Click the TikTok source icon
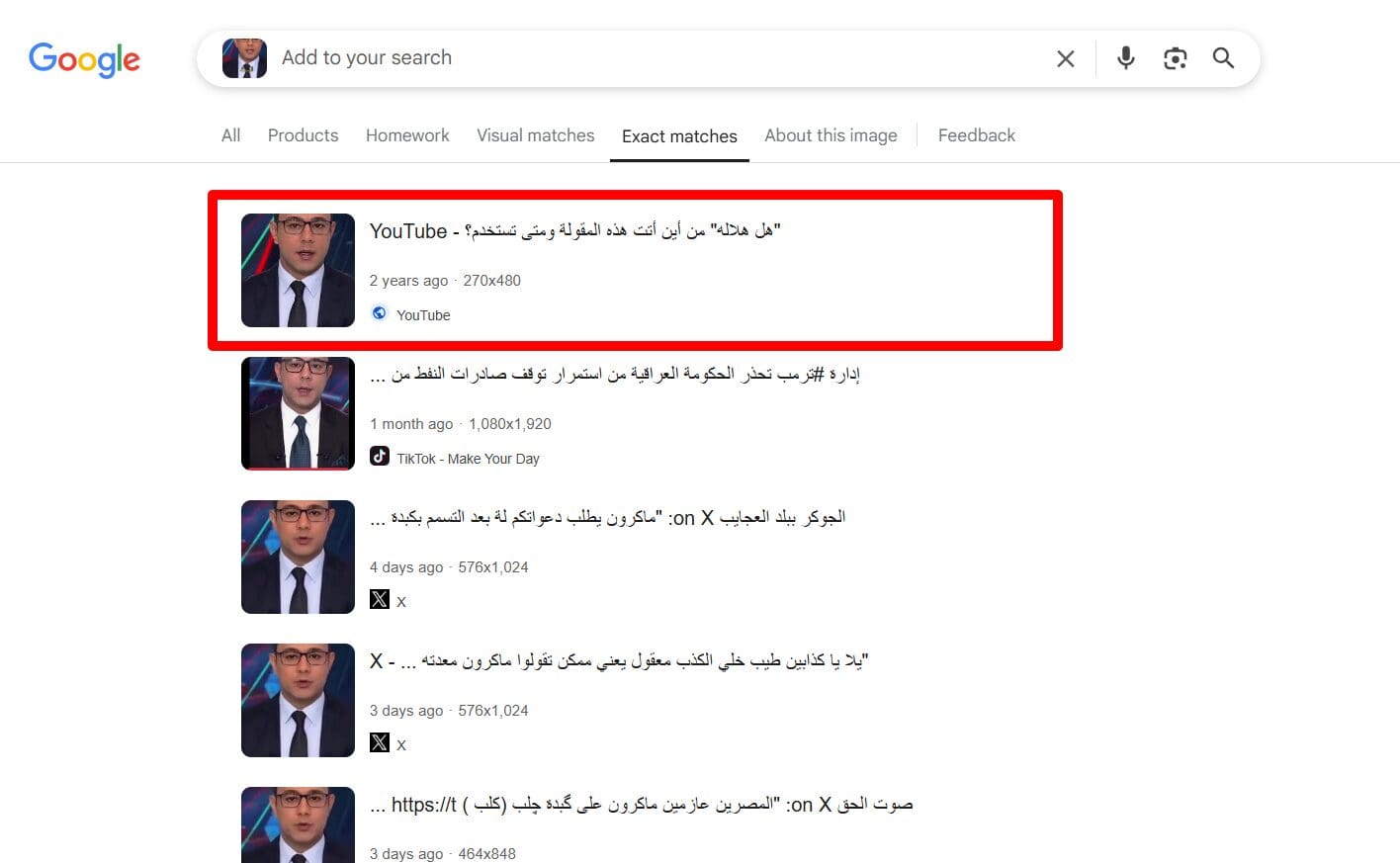Image resolution: width=1400 pixels, height=863 pixels. point(380,456)
